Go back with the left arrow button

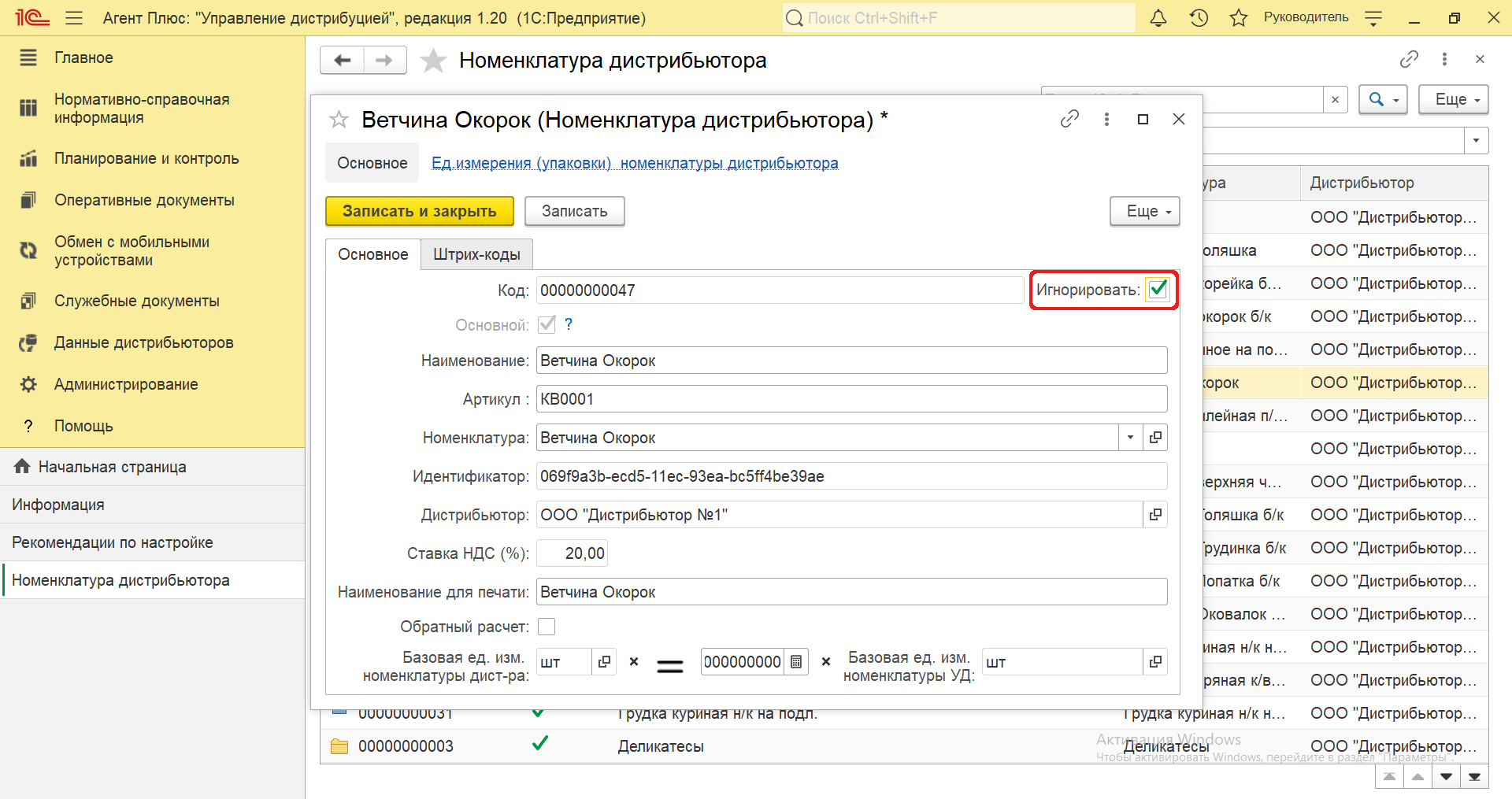(x=342, y=61)
